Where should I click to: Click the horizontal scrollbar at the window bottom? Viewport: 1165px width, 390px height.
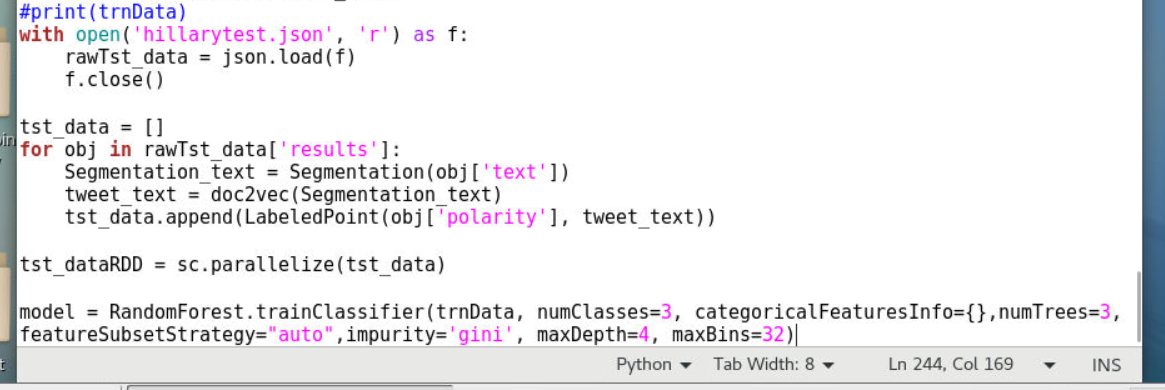point(290,387)
